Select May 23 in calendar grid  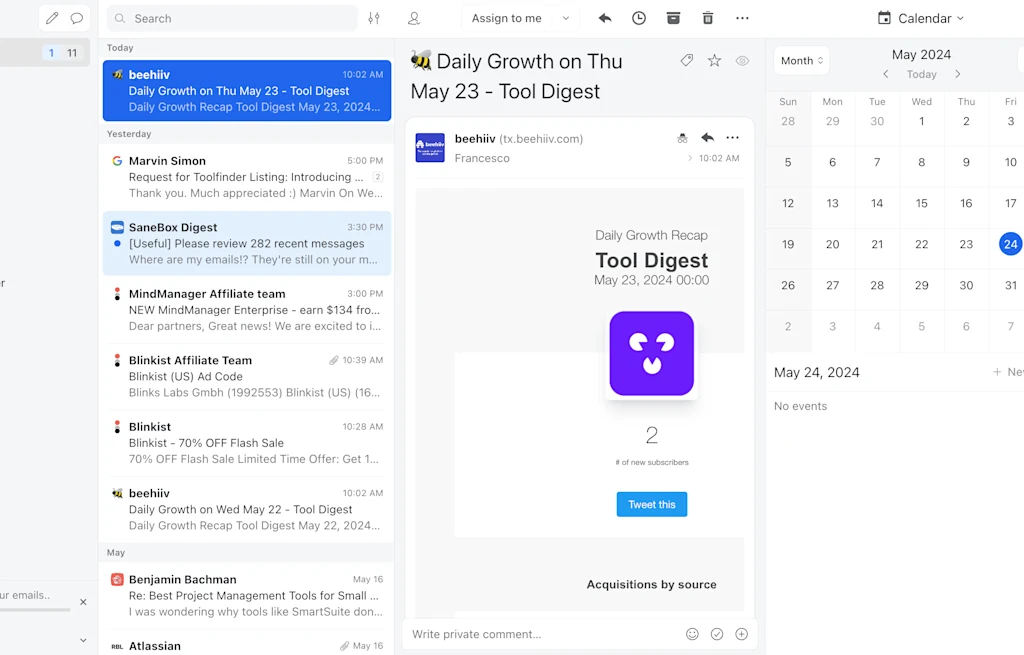966,244
